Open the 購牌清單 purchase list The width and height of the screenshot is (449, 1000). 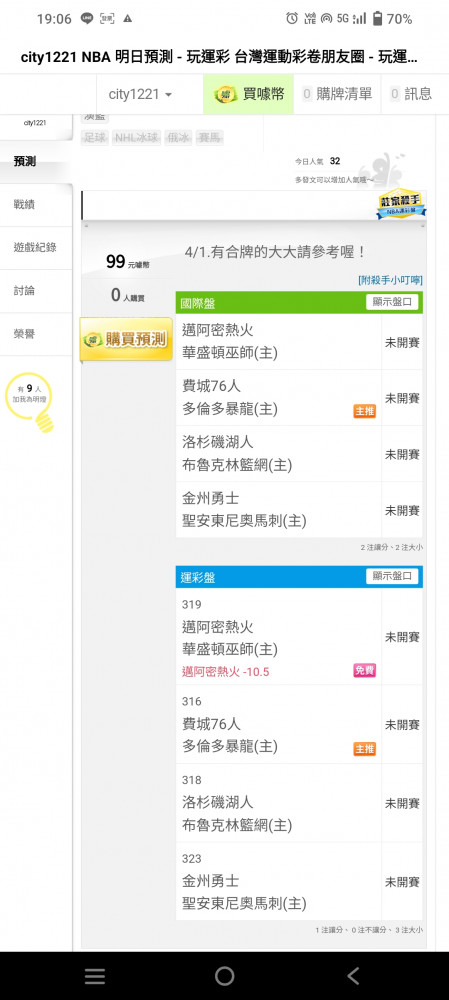tap(337, 94)
